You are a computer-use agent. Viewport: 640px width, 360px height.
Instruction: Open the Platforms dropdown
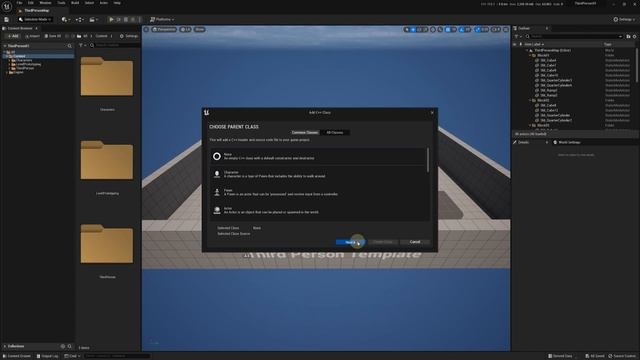coord(162,20)
